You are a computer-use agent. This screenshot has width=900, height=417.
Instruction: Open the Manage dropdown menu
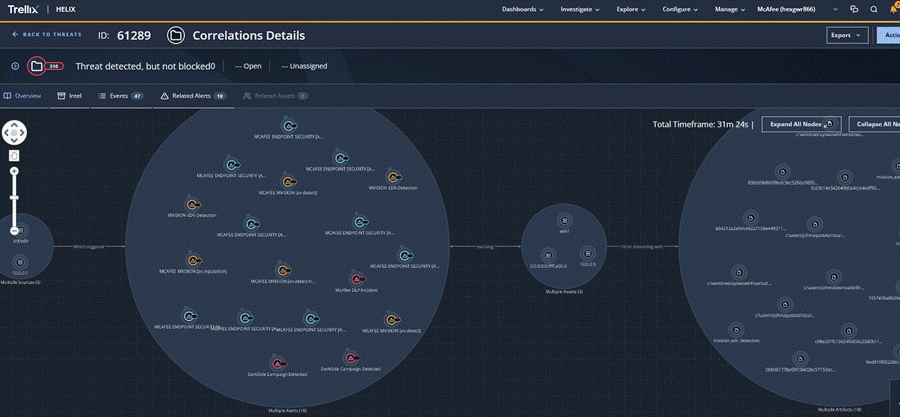pyautogui.click(x=730, y=9)
